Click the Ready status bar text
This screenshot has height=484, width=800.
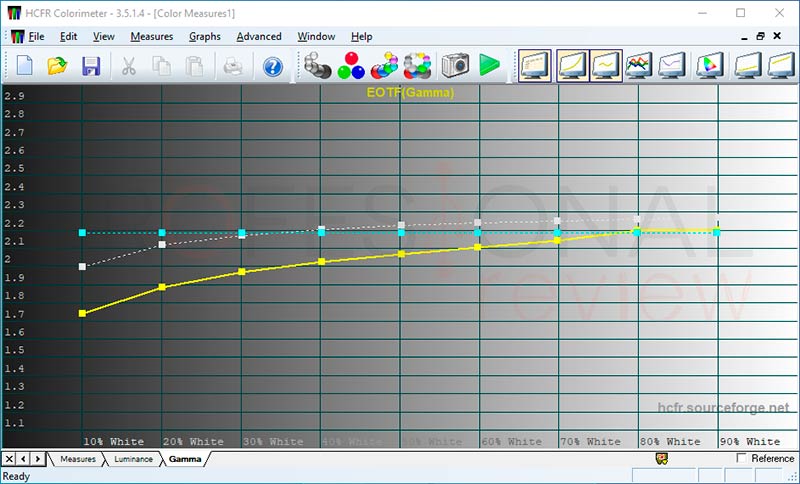(x=16, y=476)
